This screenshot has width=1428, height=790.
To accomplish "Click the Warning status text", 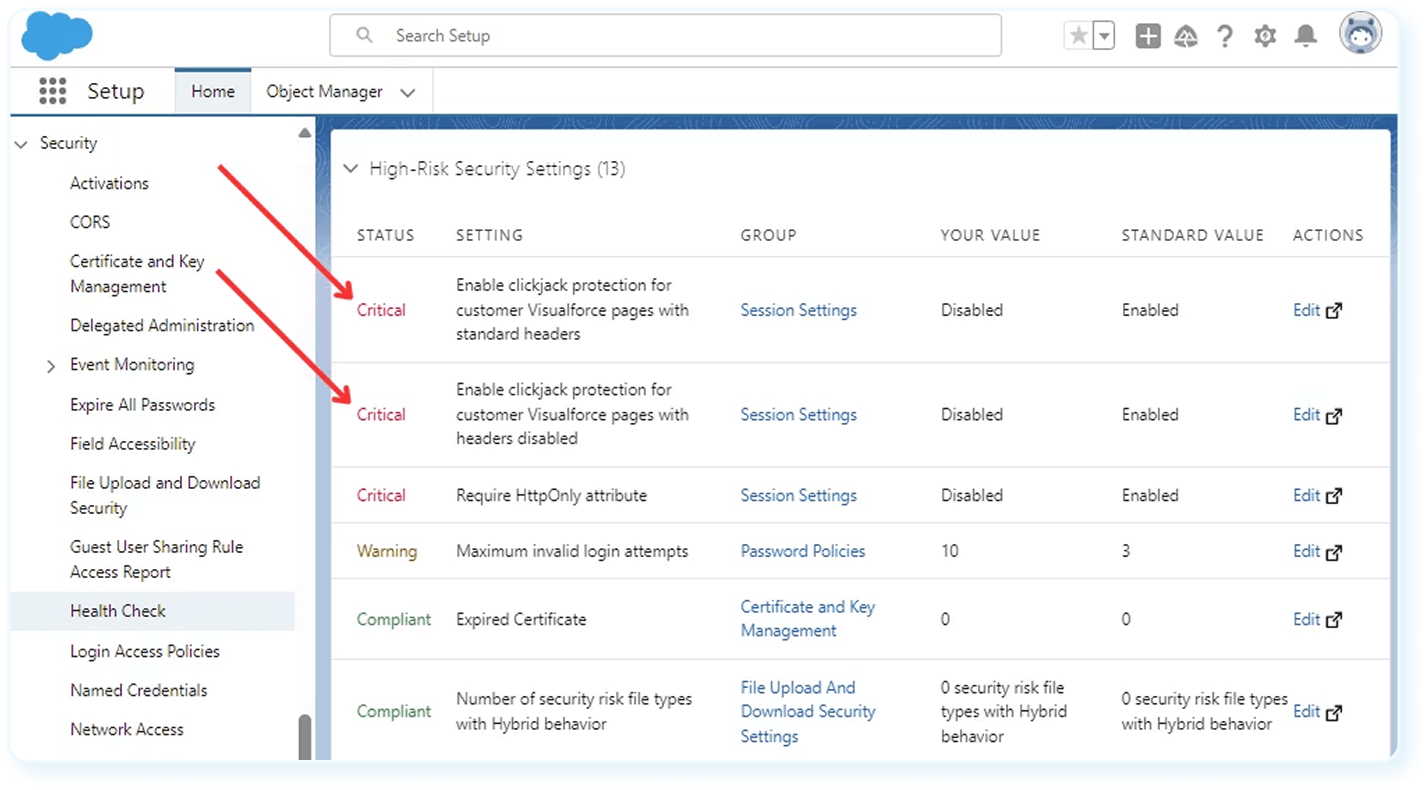I will tap(386, 551).
